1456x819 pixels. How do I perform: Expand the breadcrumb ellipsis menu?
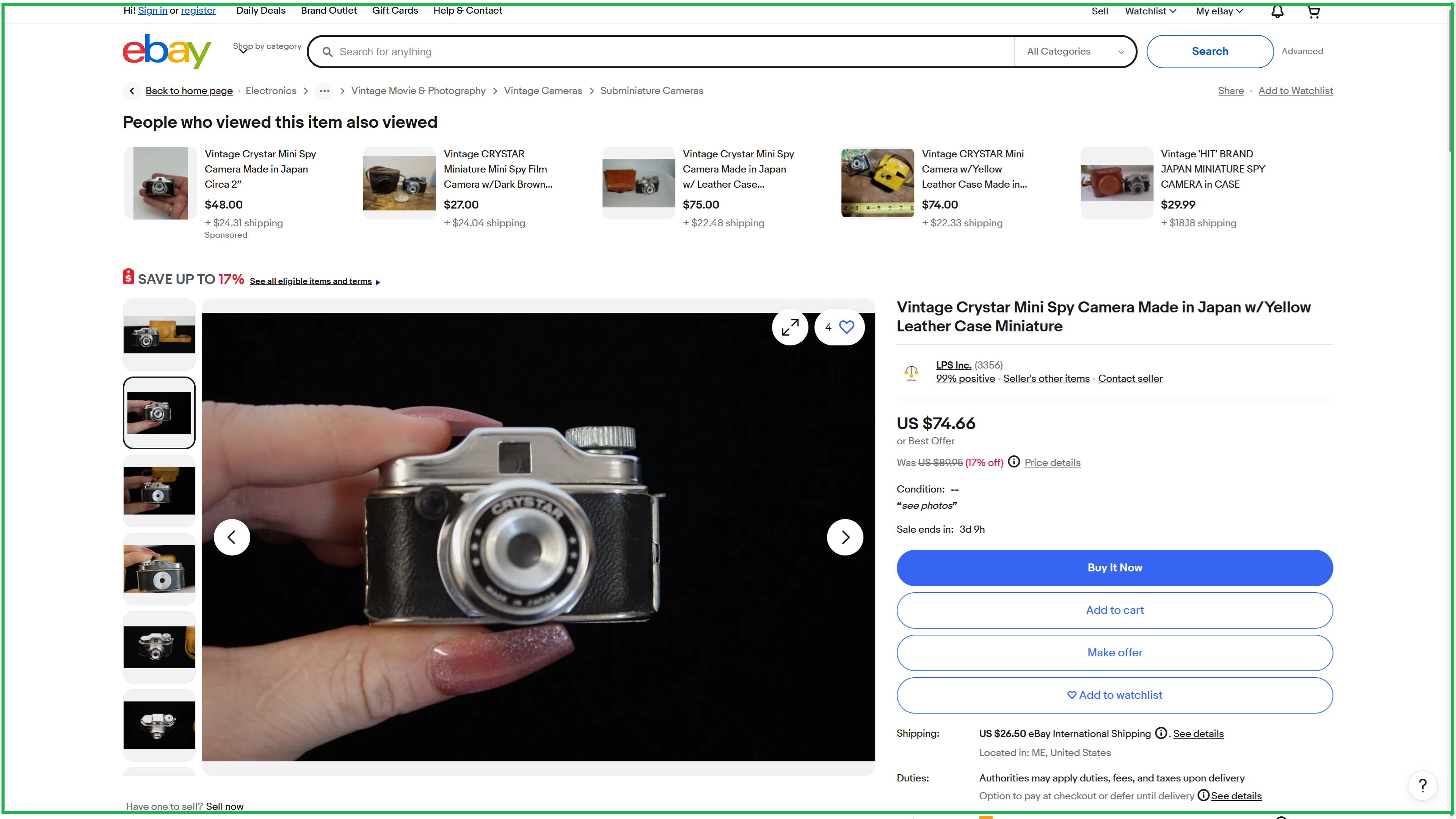tap(324, 91)
